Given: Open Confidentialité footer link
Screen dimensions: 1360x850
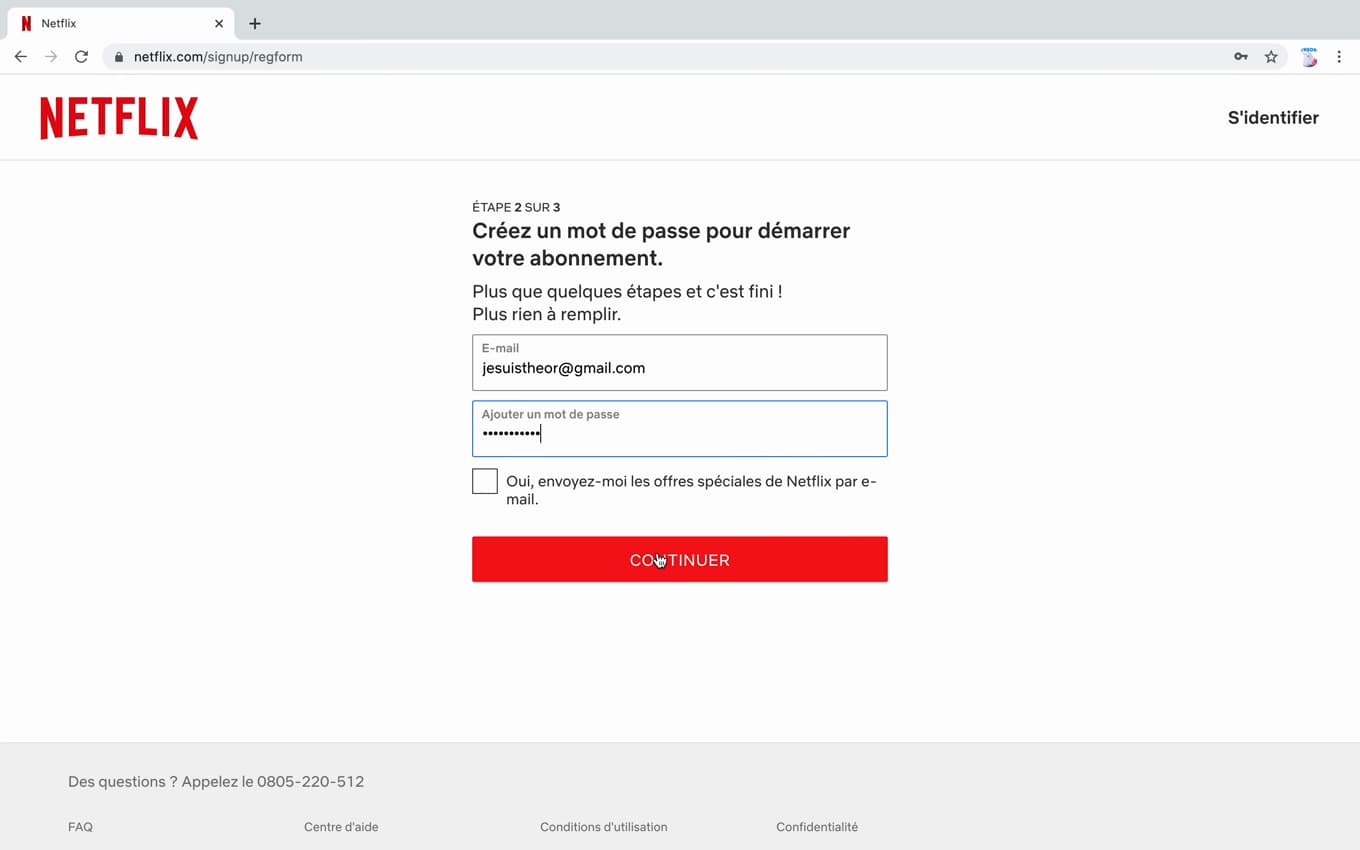Looking at the screenshot, I should pyautogui.click(x=817, y=827).
